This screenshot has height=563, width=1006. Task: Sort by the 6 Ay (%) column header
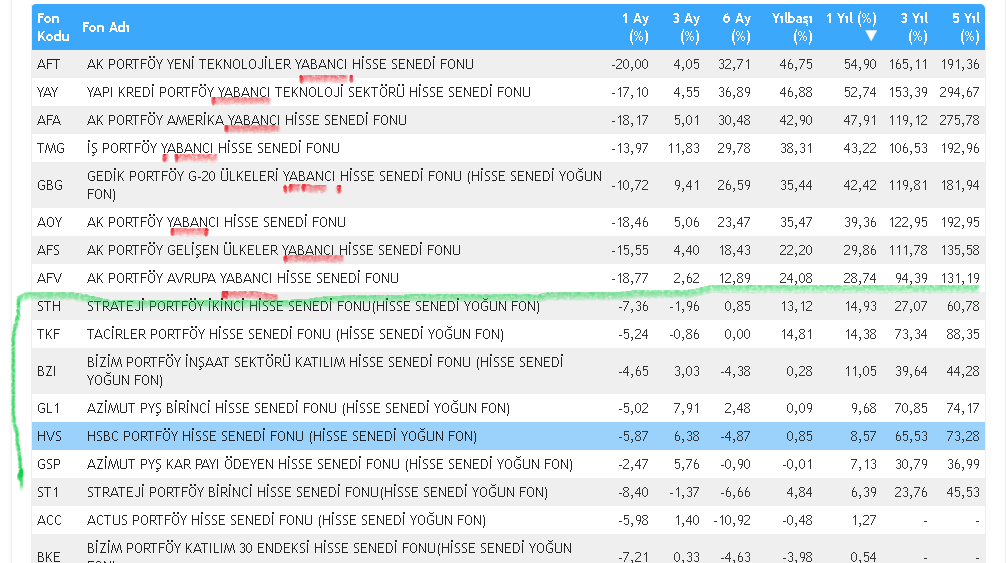(x=737, y=27)
